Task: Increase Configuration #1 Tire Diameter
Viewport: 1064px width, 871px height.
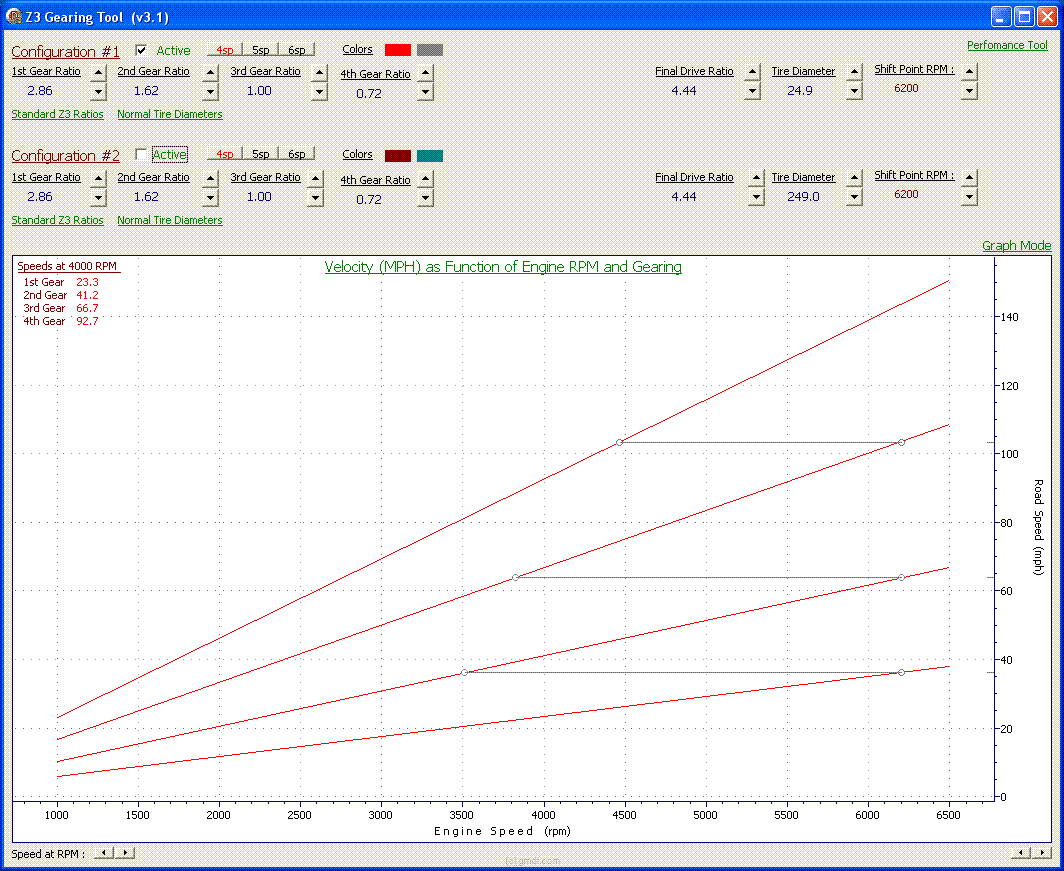Action: point(854,72)
